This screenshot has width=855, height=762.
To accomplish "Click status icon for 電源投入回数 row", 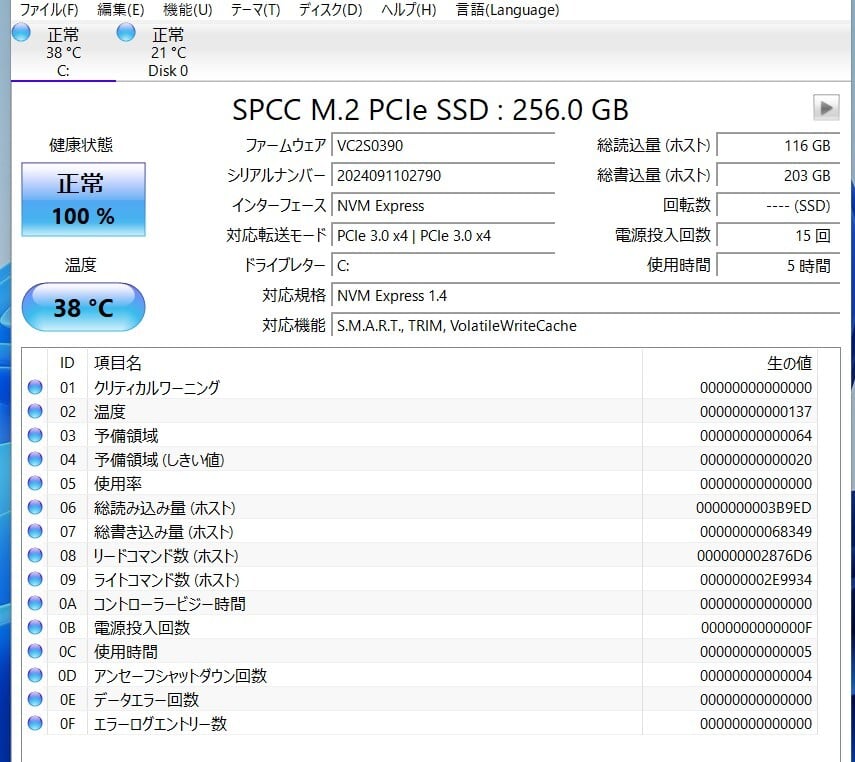I will point(35,628).
